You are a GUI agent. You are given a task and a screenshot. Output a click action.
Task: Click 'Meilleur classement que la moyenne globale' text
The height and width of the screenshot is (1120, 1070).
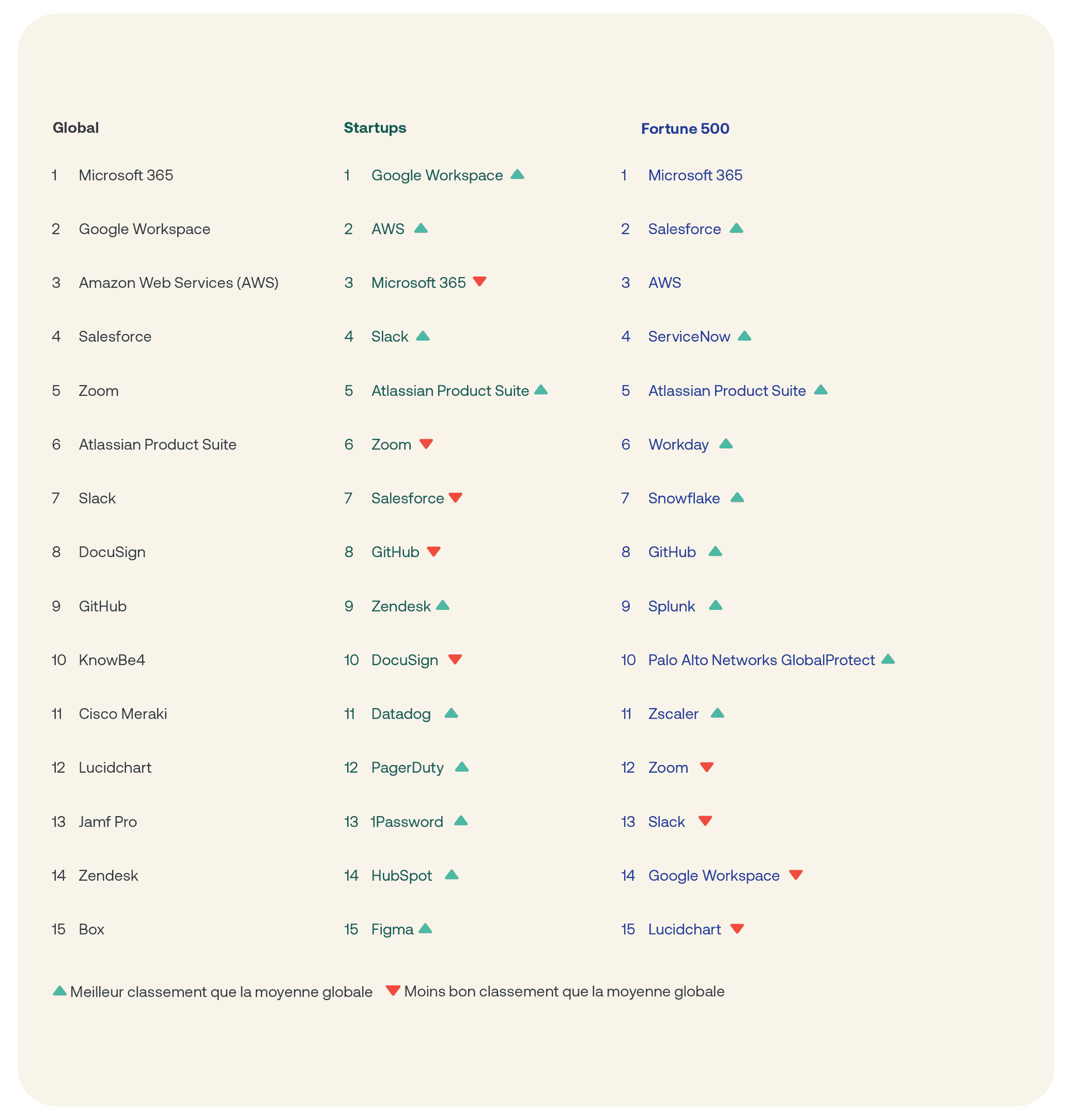coord(221,992)
